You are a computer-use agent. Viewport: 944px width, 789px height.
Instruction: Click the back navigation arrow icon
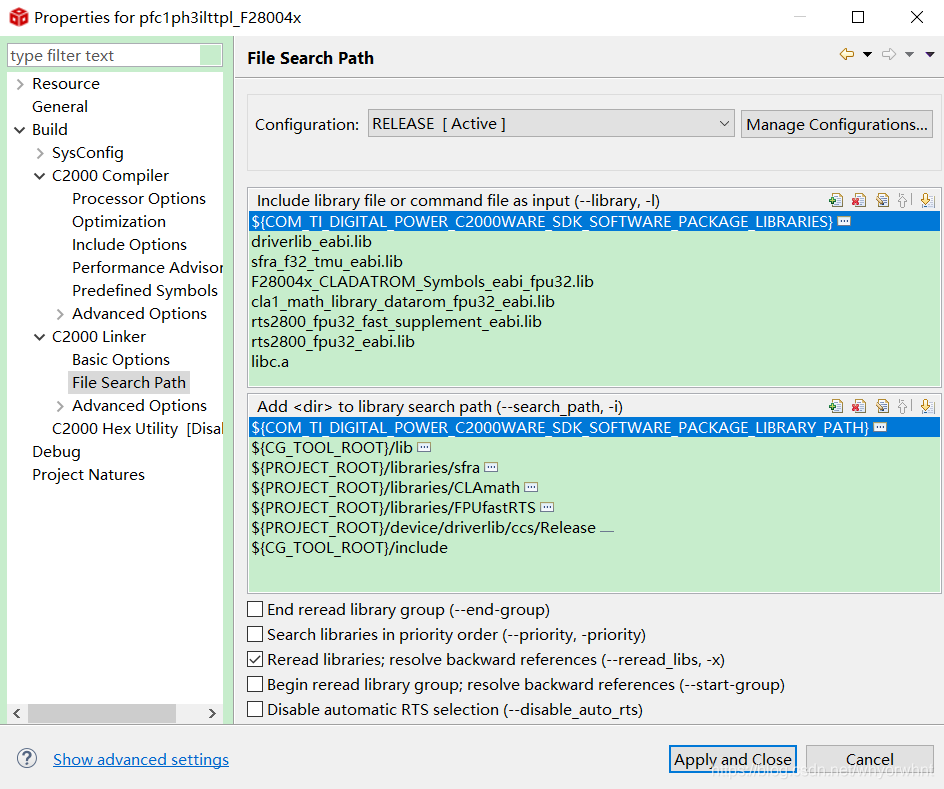click(847, 54)
